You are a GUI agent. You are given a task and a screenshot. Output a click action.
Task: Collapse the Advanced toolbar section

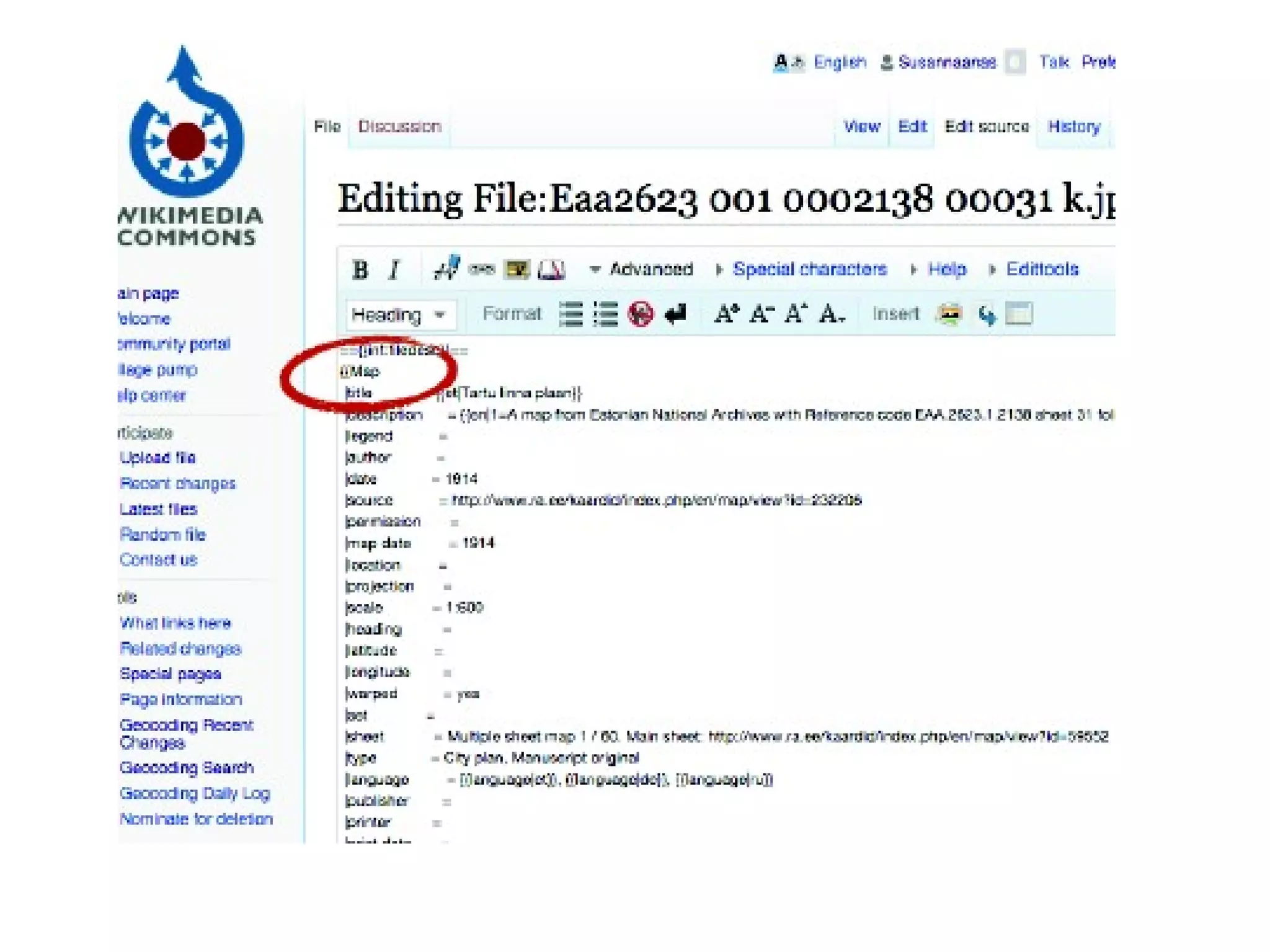pos(641,269)
